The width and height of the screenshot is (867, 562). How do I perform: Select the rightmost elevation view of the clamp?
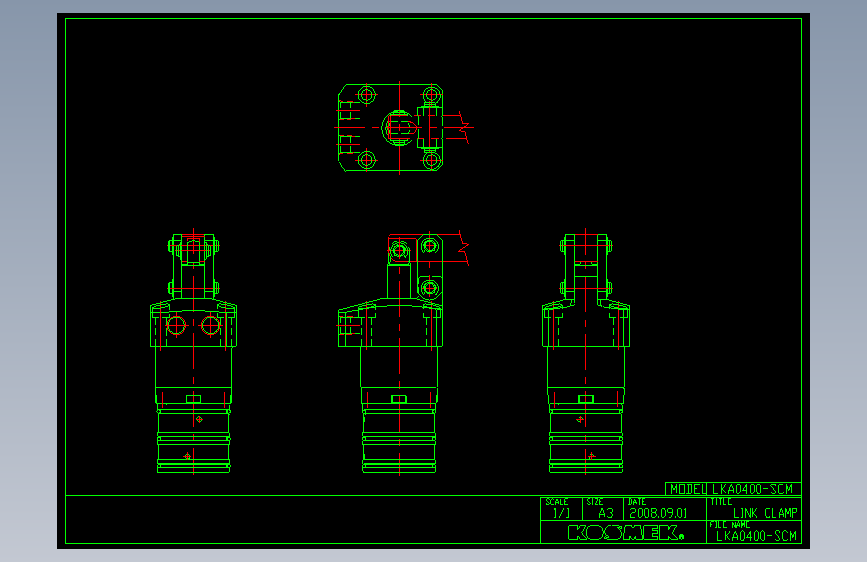[x=586, y=351]
